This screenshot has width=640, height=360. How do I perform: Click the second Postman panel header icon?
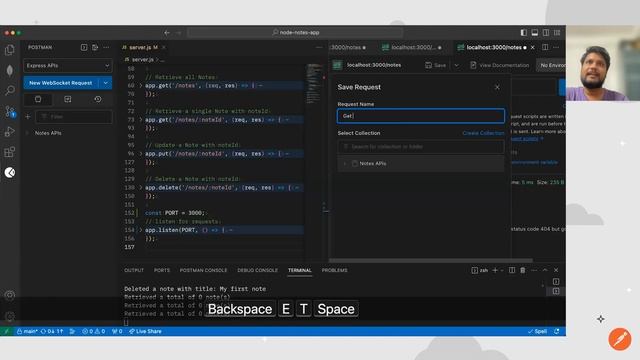pyautogui.click(x=95, y=47)
